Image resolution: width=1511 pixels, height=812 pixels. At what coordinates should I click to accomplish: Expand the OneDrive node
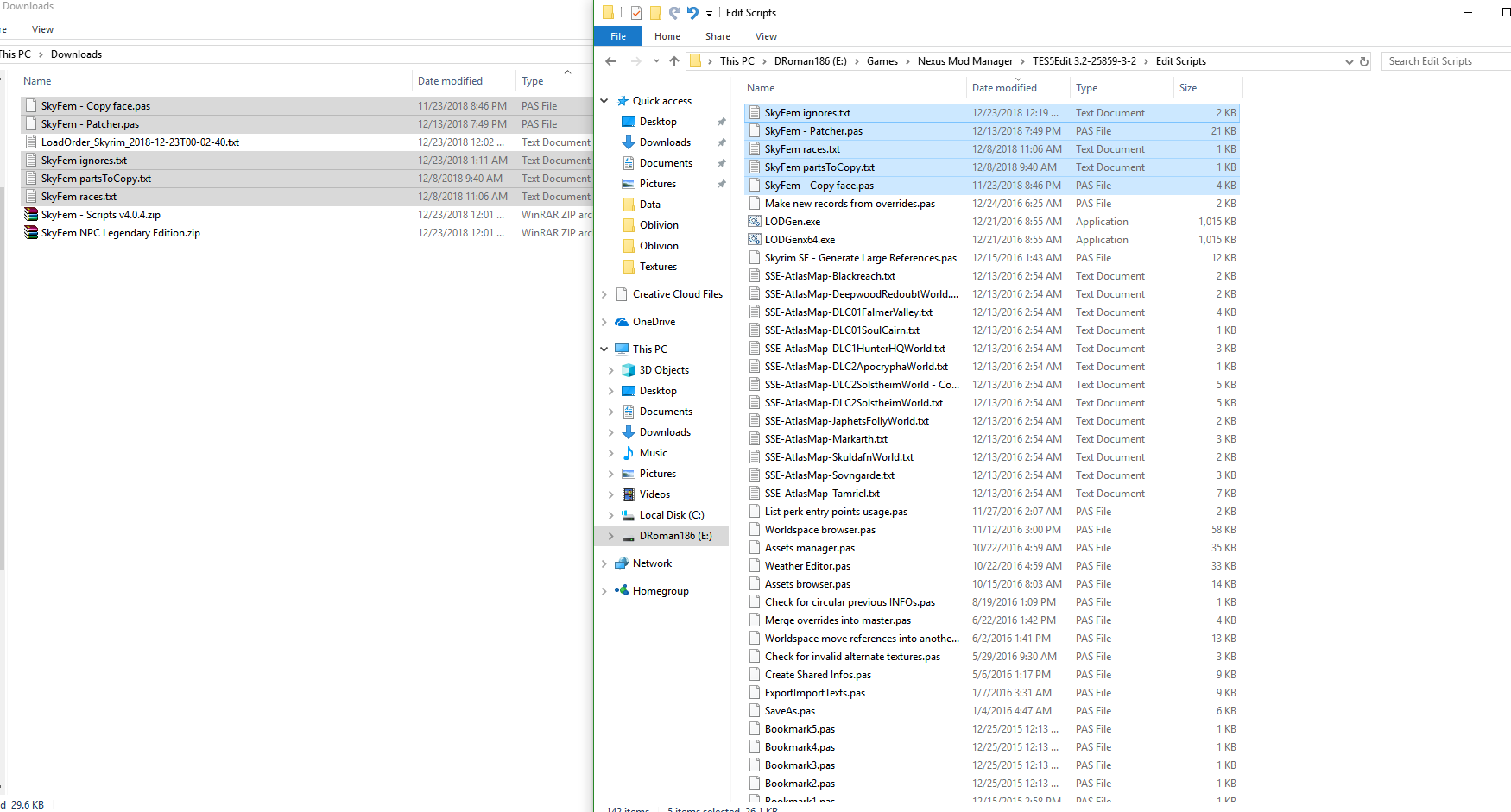click(x=604, y=322)
